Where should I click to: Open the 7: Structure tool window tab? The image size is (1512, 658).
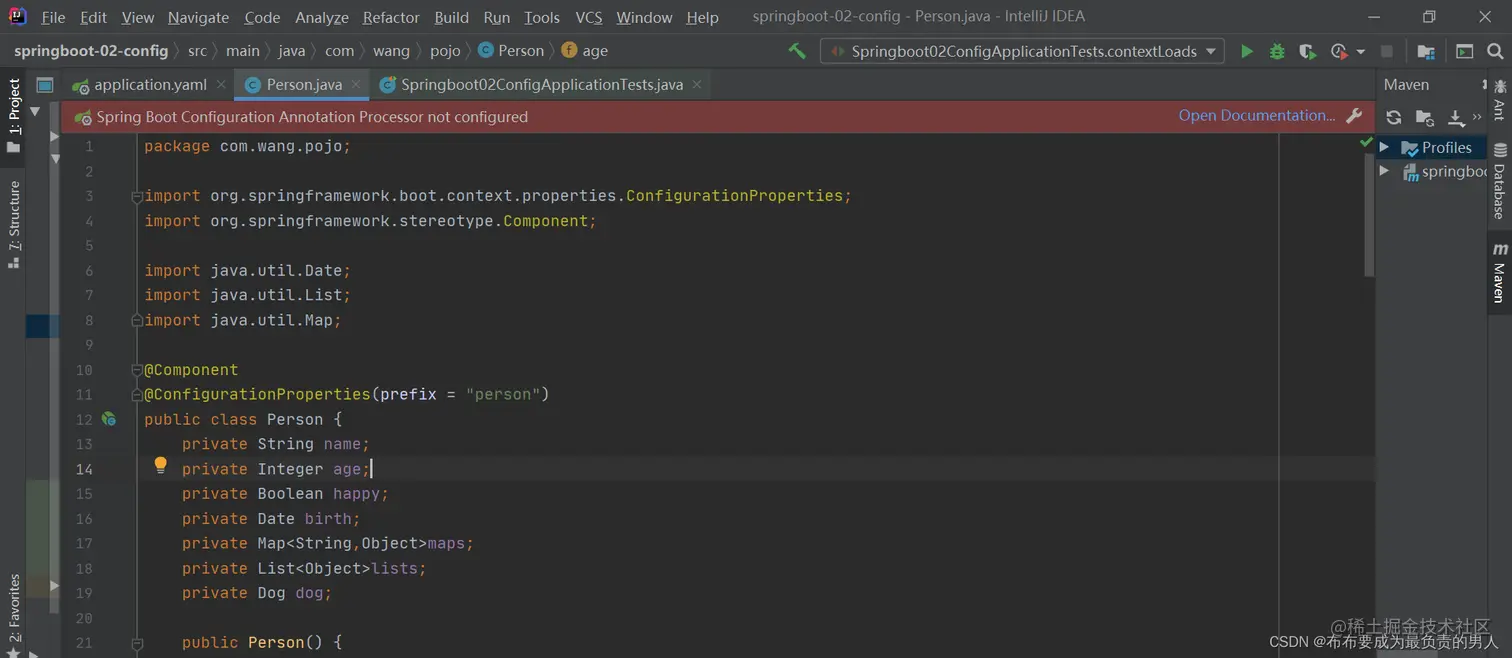point(13,224)
